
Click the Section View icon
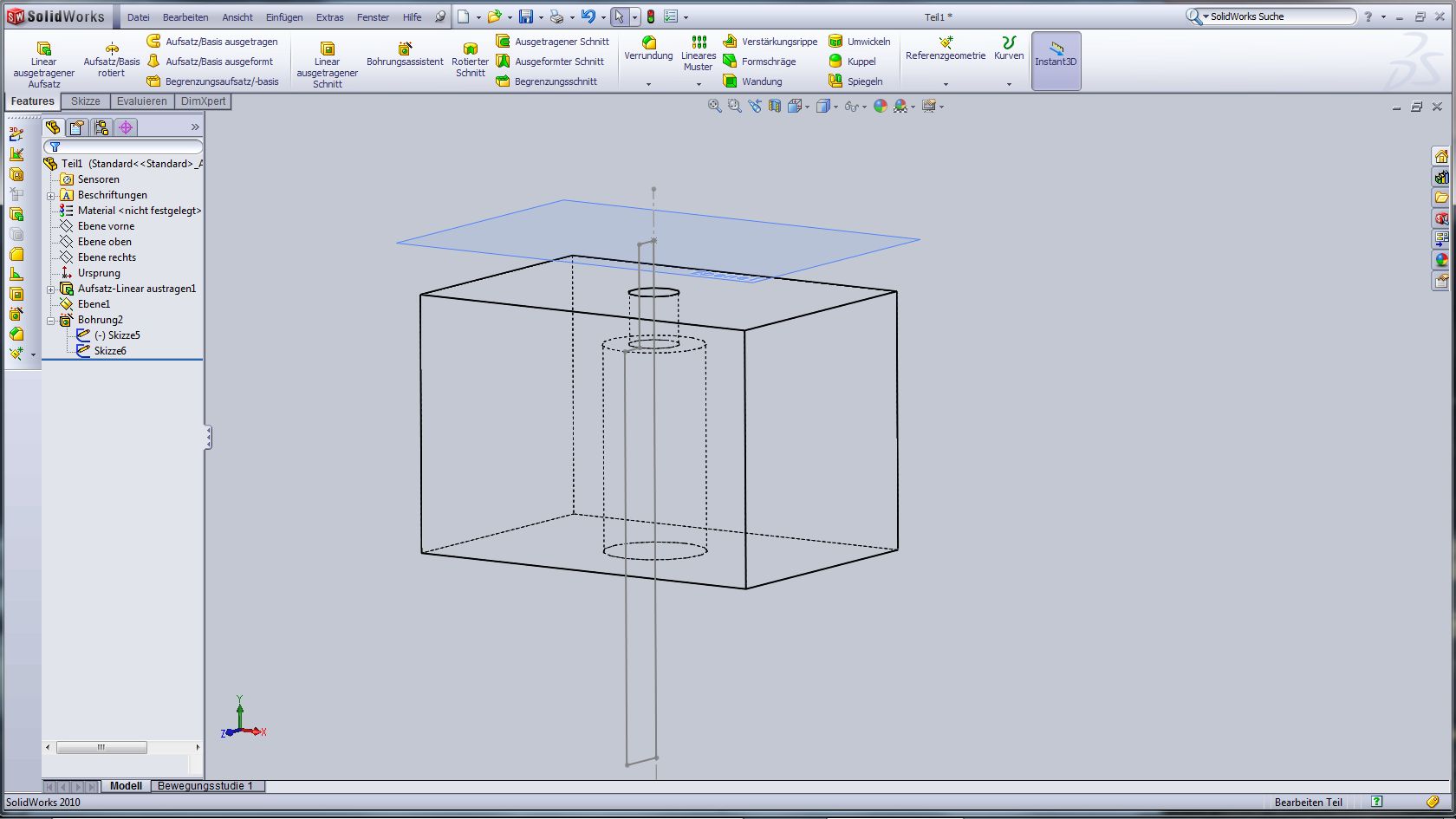775,106
